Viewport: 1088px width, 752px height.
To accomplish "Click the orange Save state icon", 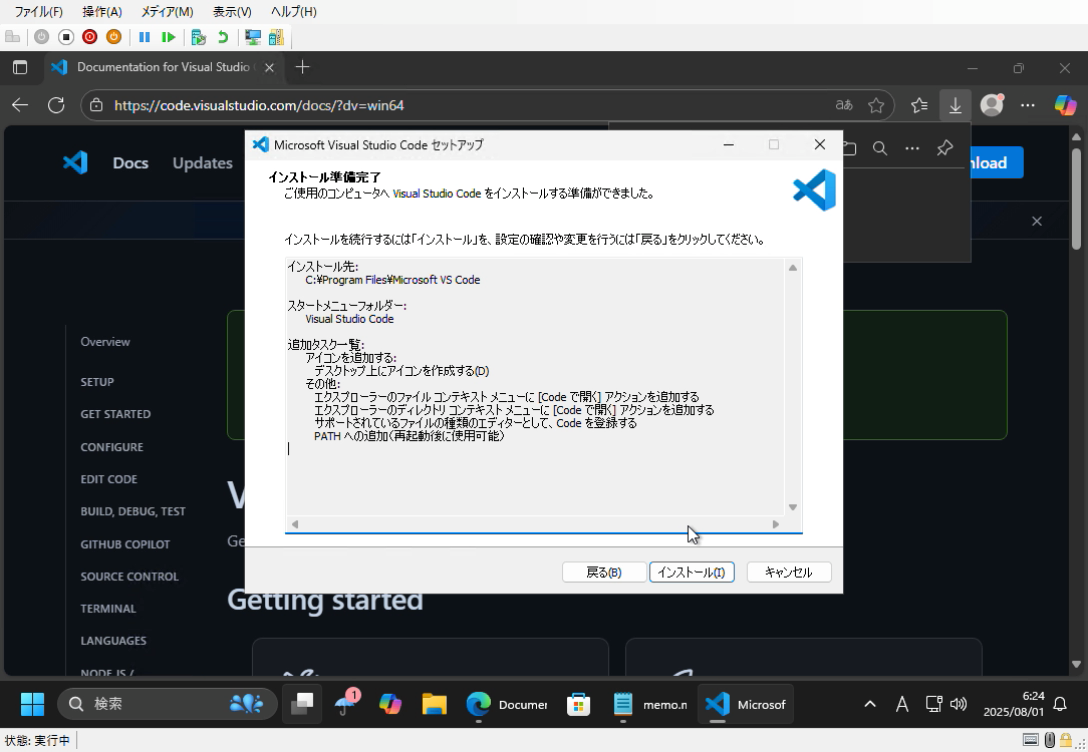I will [114, 37].
